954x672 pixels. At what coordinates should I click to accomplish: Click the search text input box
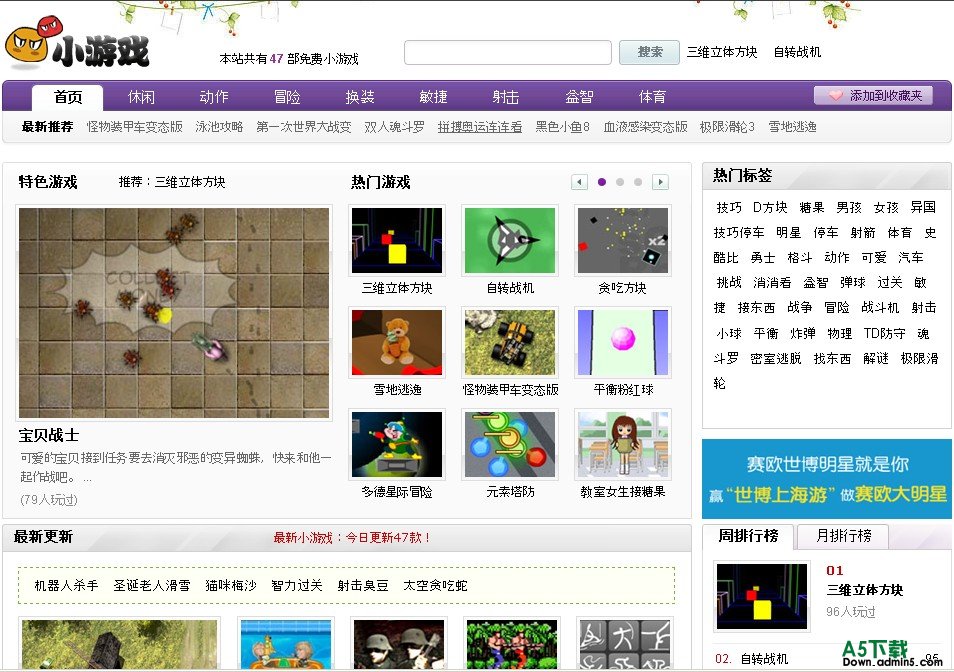507,52
